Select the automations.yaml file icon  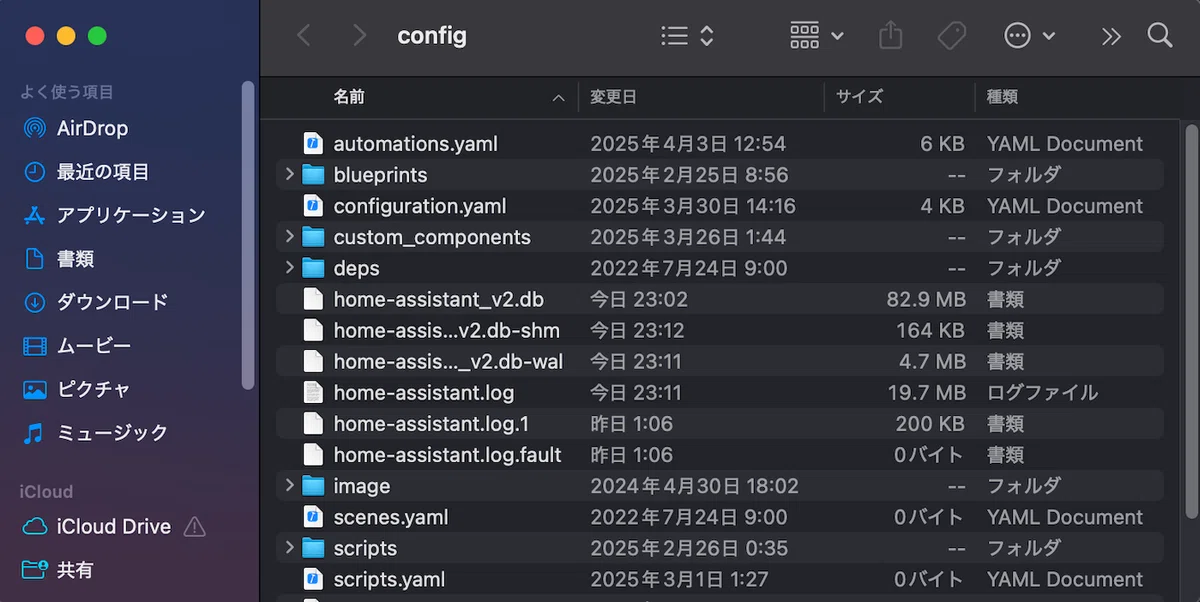click(314, 144)
